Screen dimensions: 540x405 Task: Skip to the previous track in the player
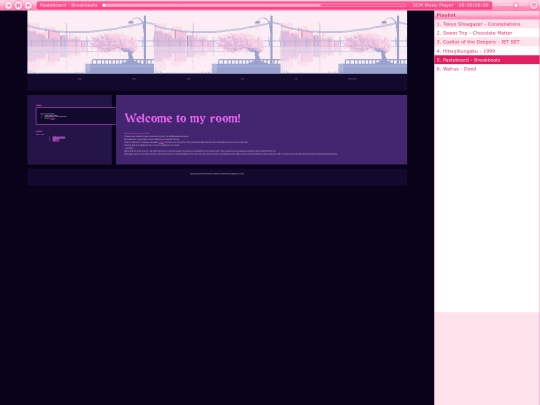pos(8,5)
